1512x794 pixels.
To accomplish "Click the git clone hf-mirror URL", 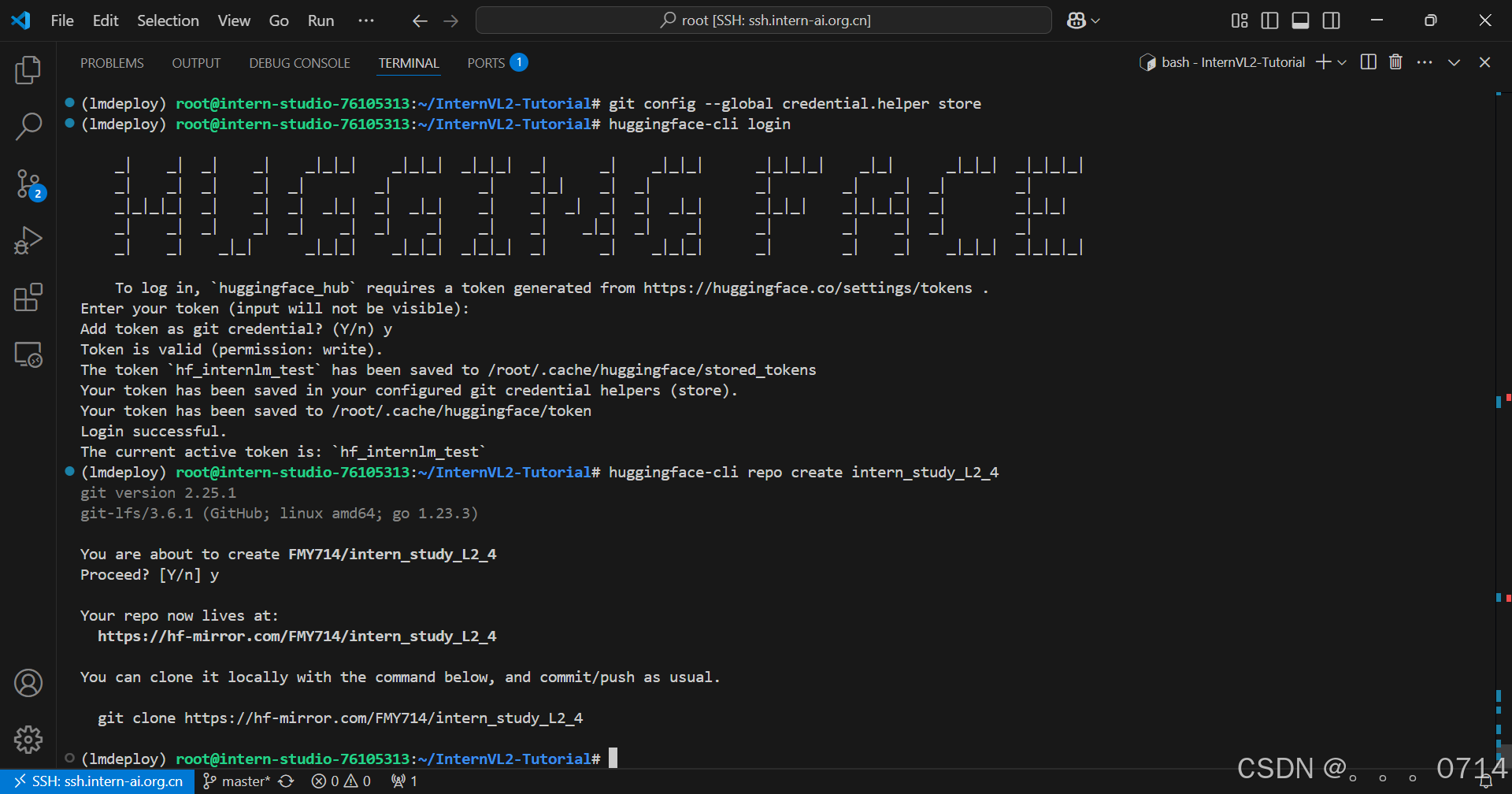I will click(384, 718).
